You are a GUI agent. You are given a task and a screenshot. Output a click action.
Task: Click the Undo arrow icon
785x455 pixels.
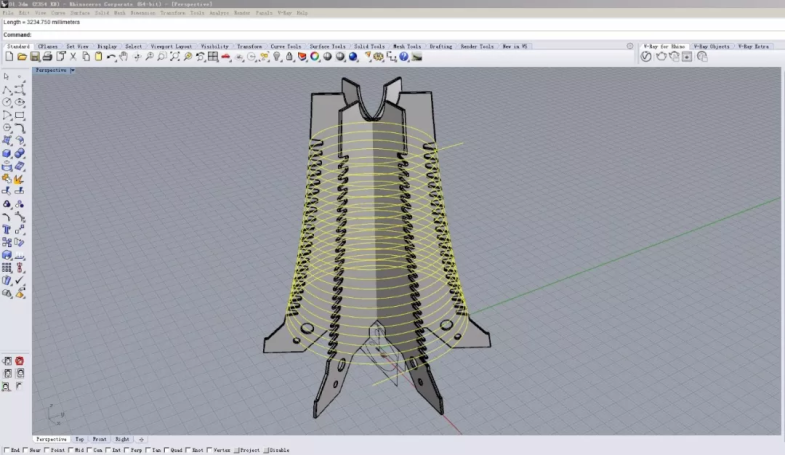110,57
